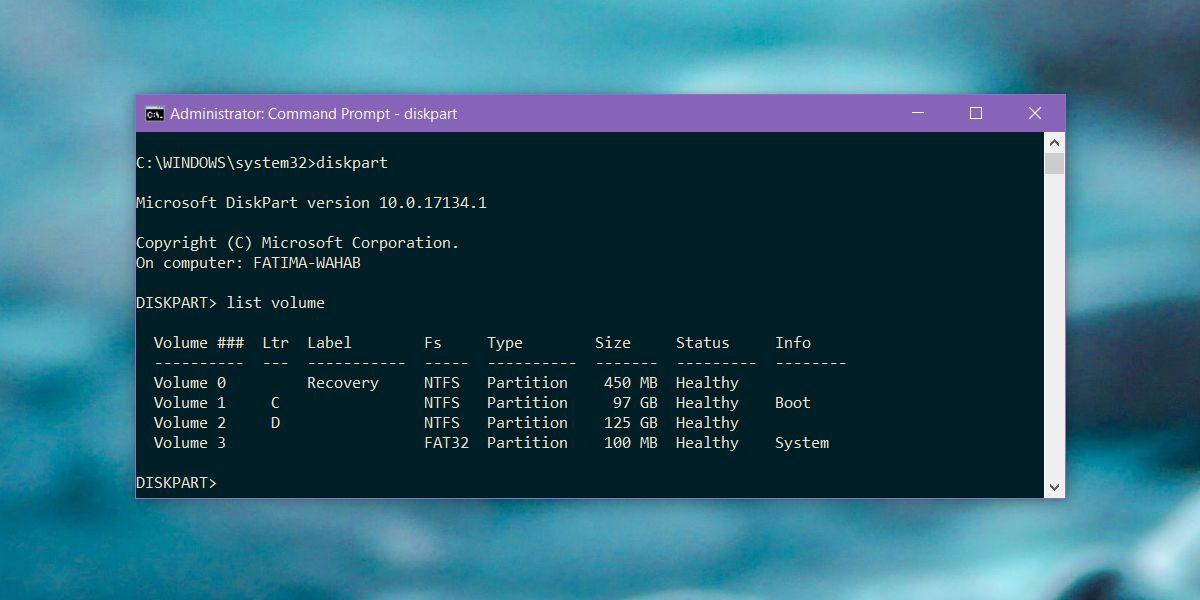Click drive letter 'C' of Volume 1

275,403
